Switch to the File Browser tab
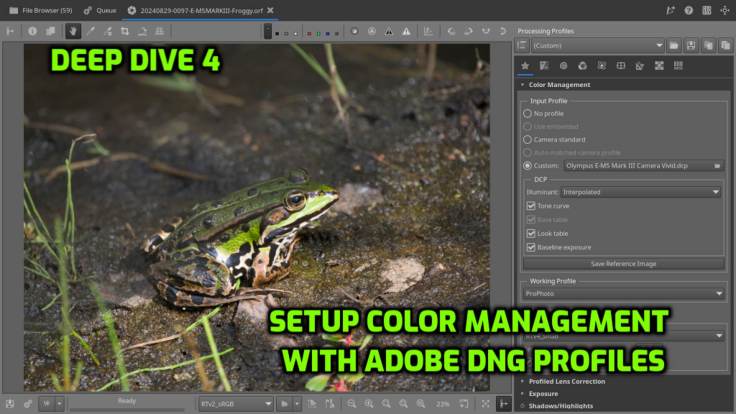 tap(40, 10)
